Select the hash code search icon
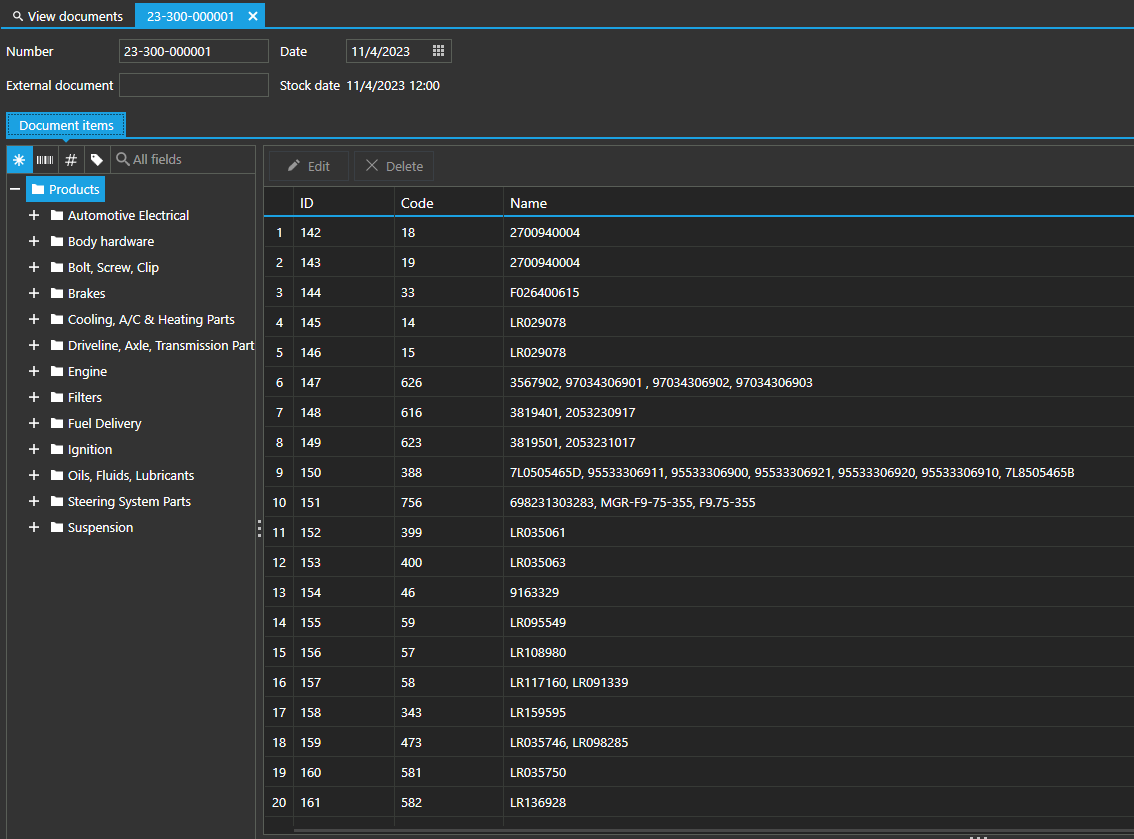The image size is (1134, 839). pos(71,160)
